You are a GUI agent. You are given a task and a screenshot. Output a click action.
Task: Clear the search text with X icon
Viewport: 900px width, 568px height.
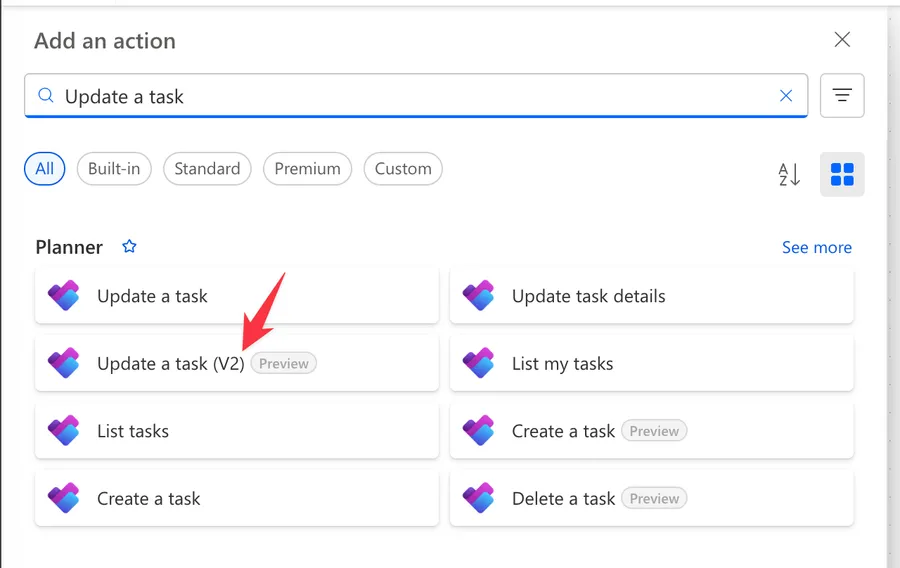point(786,96)
